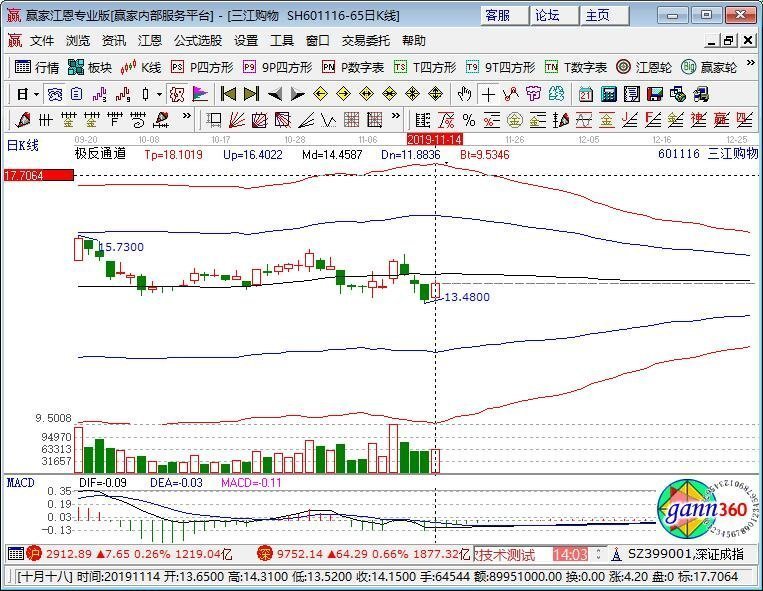Open the 江恩 menu
This screenshot has height=591, width=763.
pos(149,40)
